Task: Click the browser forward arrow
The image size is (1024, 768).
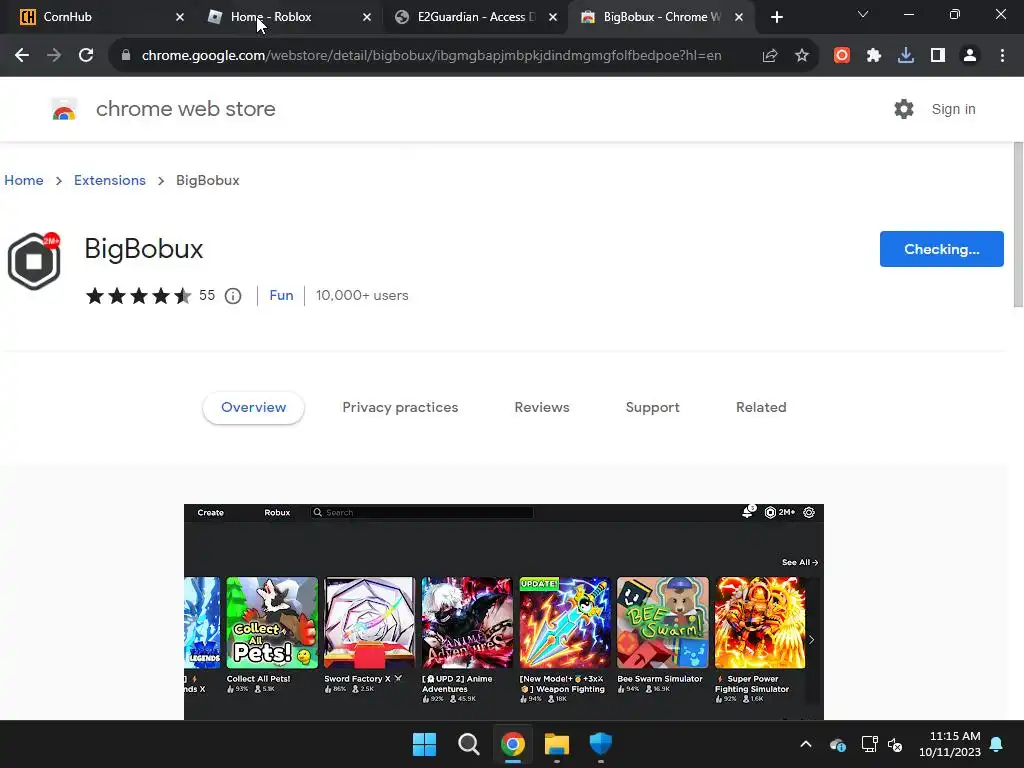Action: [x=54, y=56]
